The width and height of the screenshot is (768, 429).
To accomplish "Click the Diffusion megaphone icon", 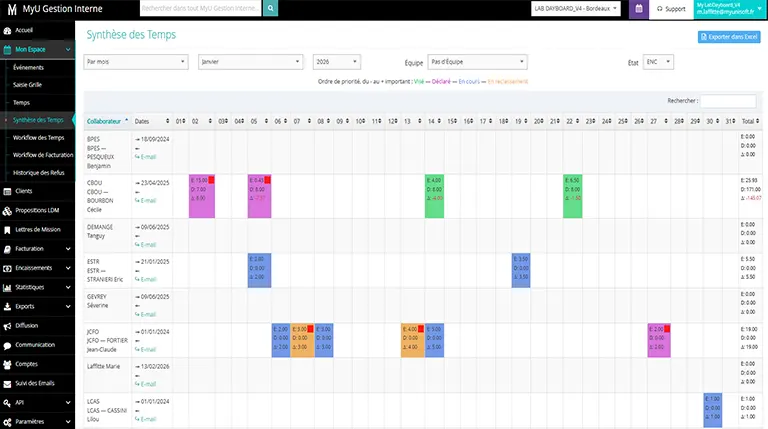I will (7, 326).
